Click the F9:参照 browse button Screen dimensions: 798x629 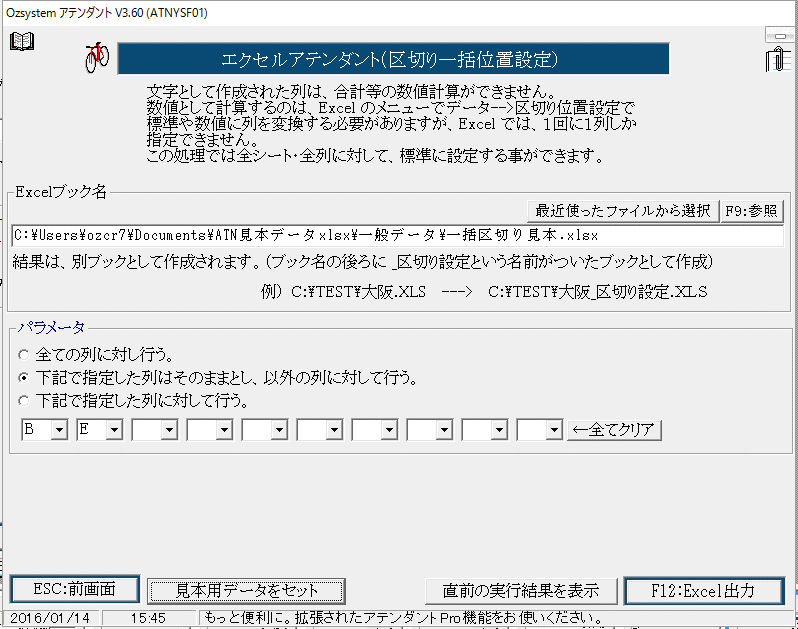[x=751, y=211]
